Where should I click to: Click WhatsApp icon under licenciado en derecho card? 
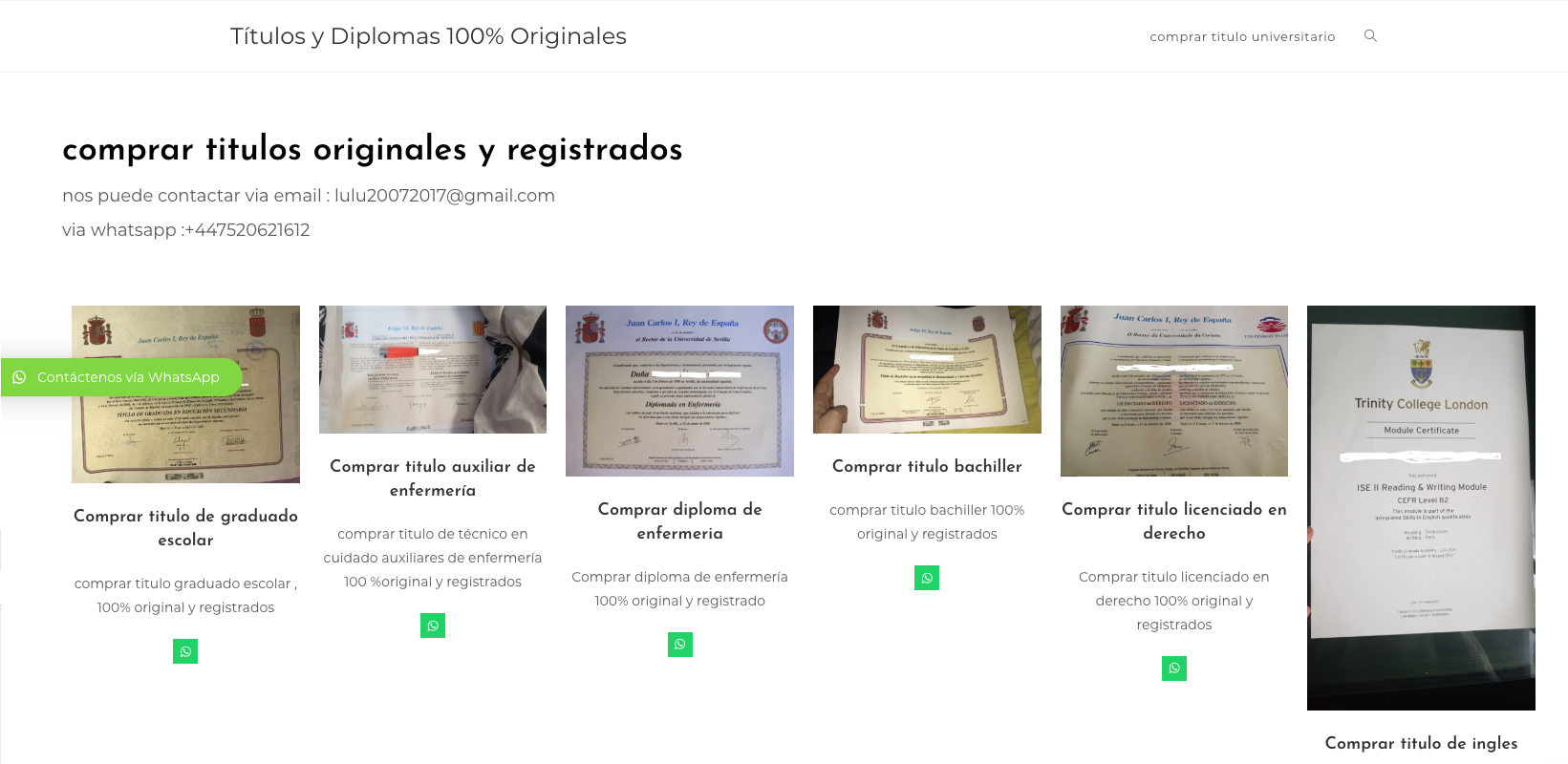click(x=1174, y=668)
